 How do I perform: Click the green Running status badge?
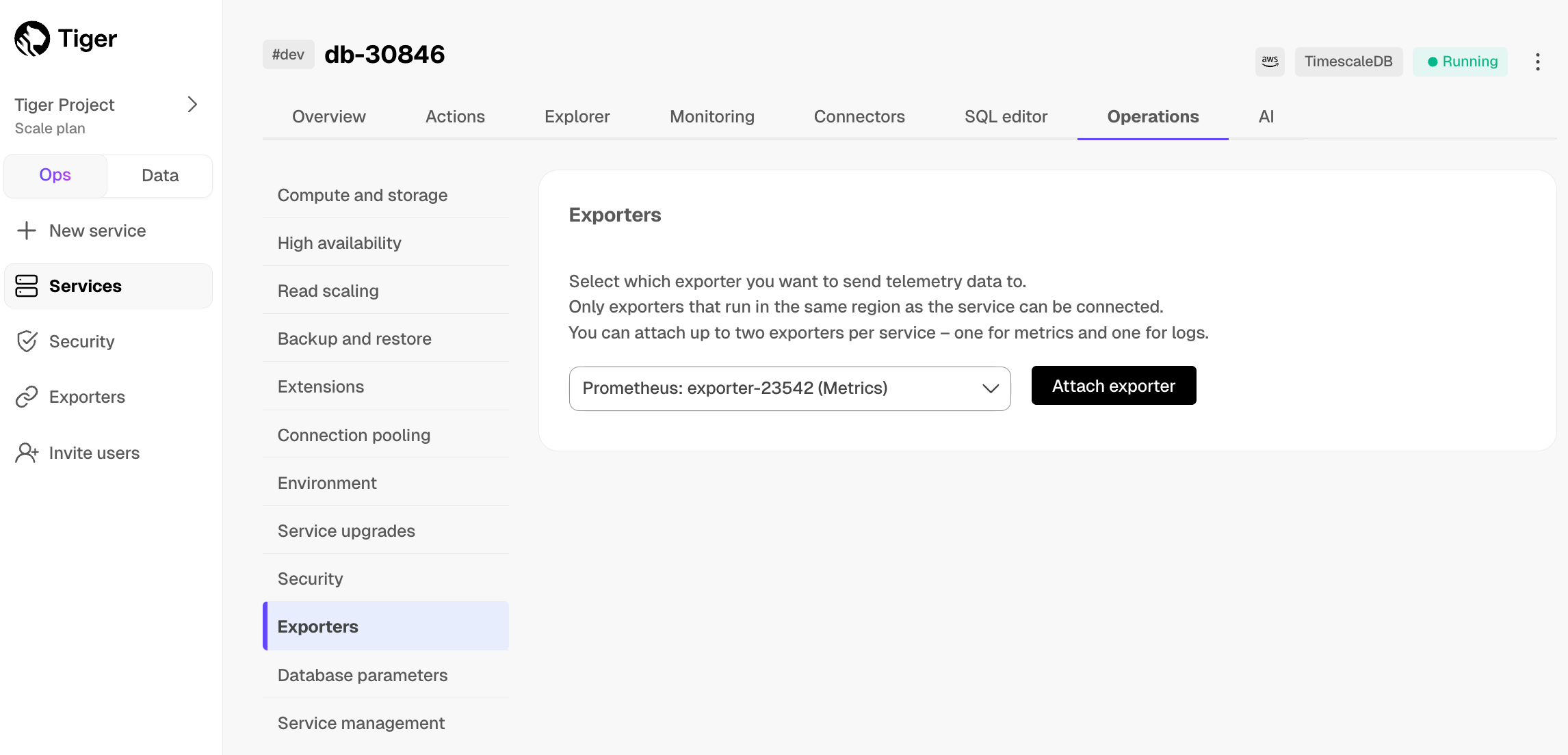[1460, 62]
